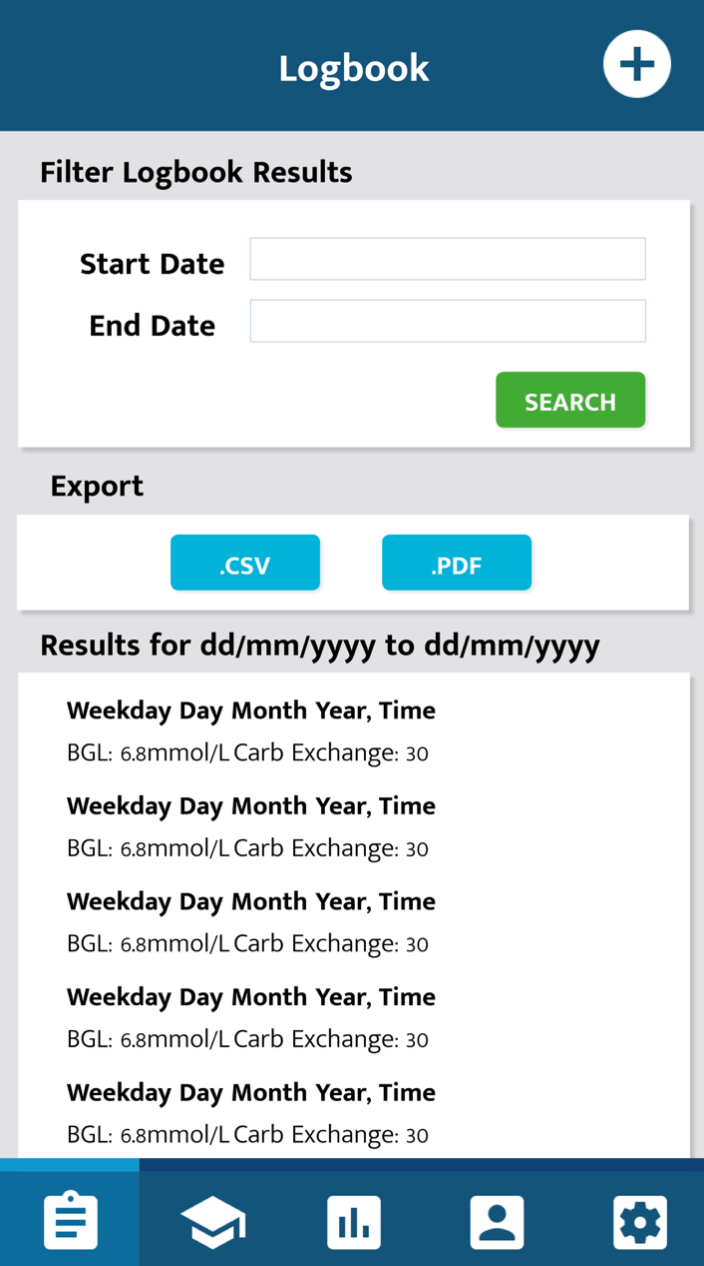Export logbook as .CSV
The height and width of the screenshot is (1266, 704).
tap(245, 563)
